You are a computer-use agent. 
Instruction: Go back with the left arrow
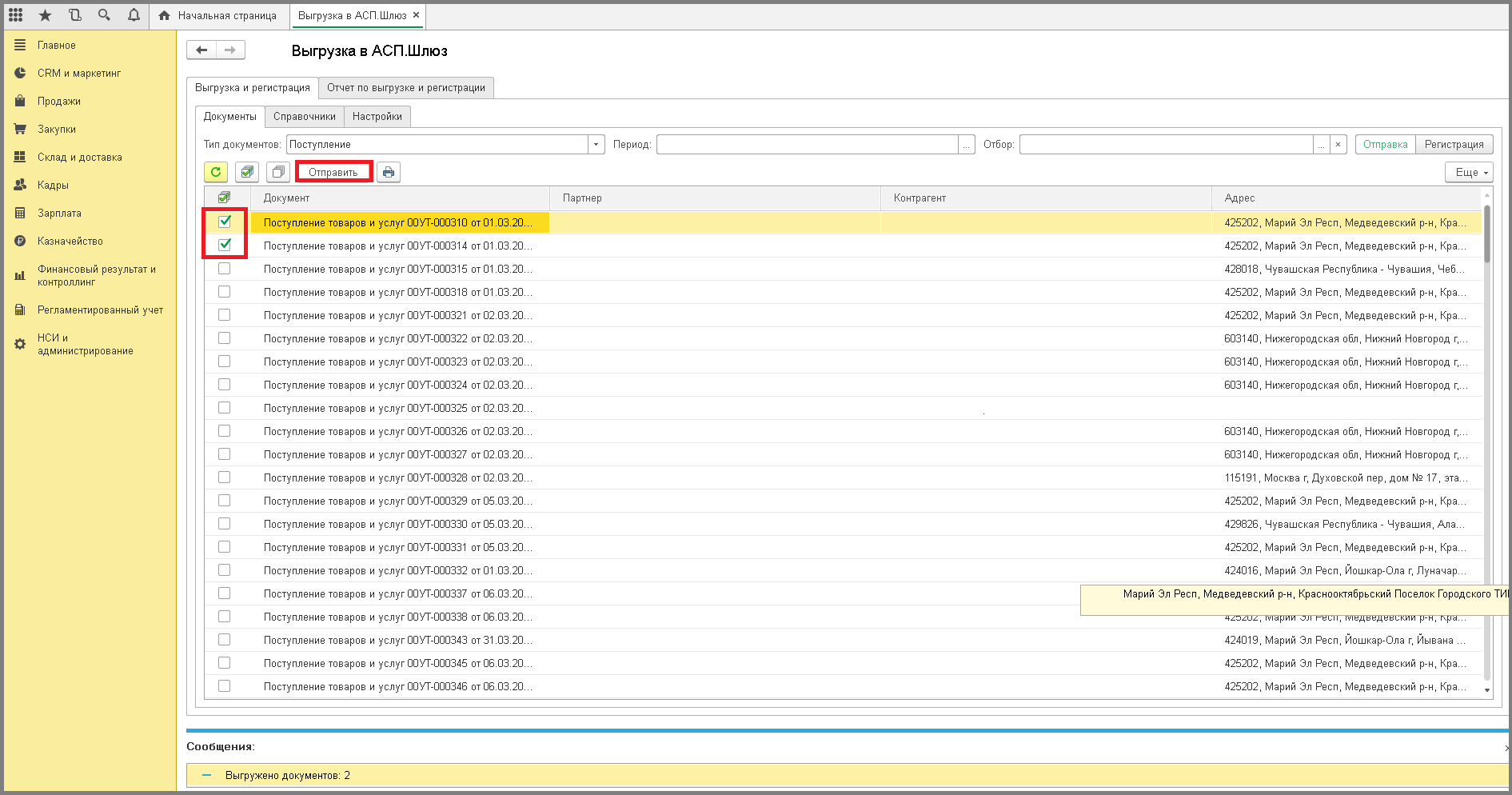[201, 50]
